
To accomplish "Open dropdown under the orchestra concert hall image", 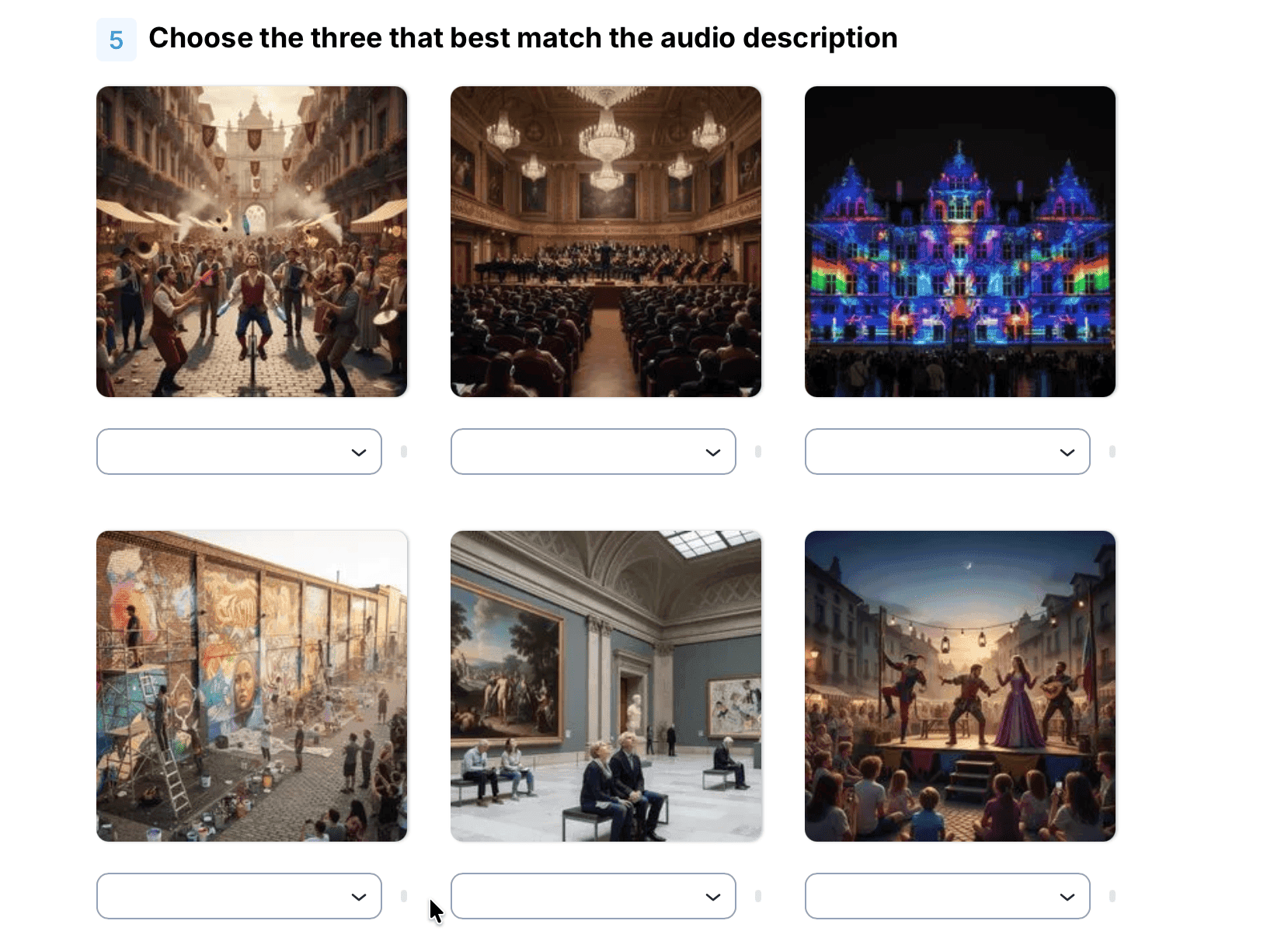I will tap(594, 452).
